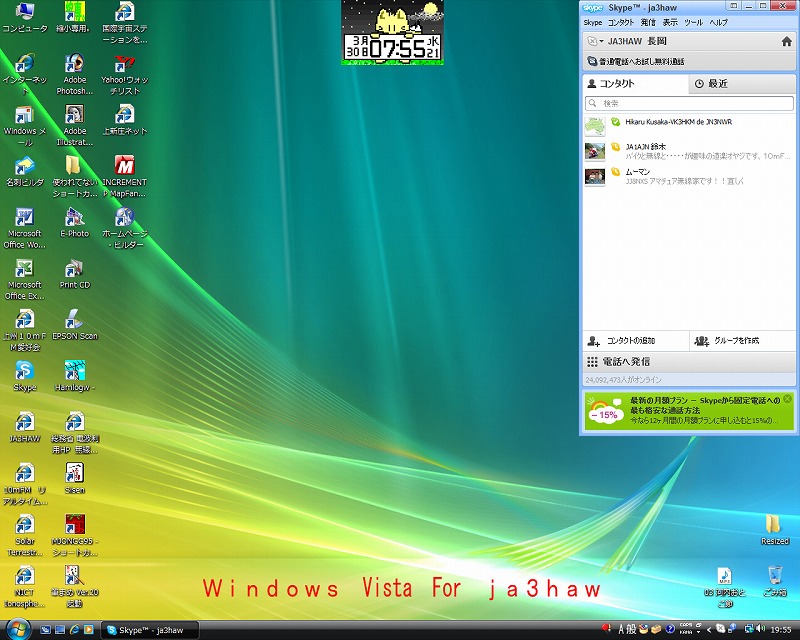Screen dimensions: 800x640
Task: Select the NICT Ionosphere shortcut icon
Action: click(x=24, y=586)
